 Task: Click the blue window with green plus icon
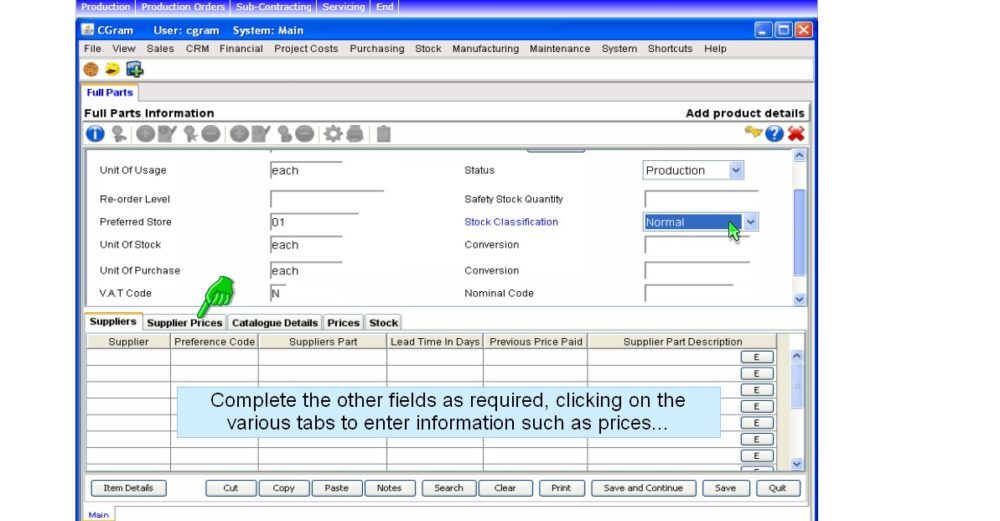(134, 69)
